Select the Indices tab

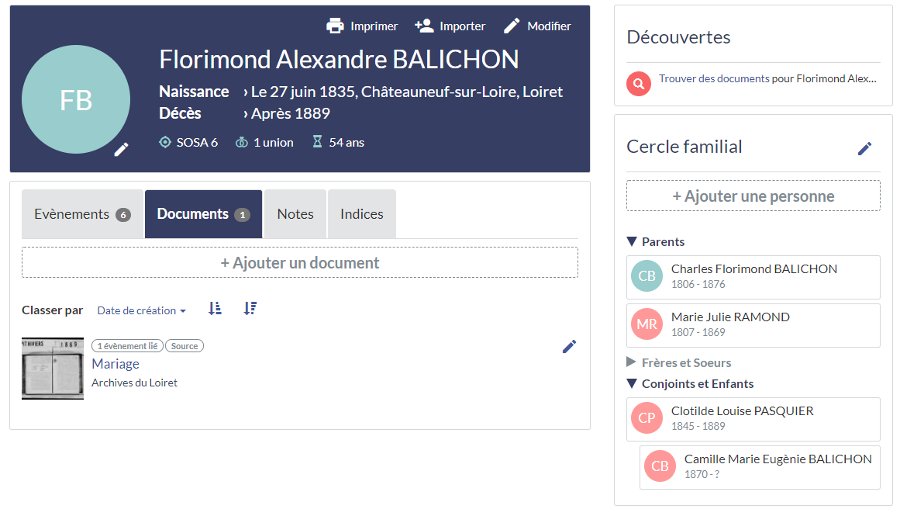pyautogui.click(x=361, y=214)
